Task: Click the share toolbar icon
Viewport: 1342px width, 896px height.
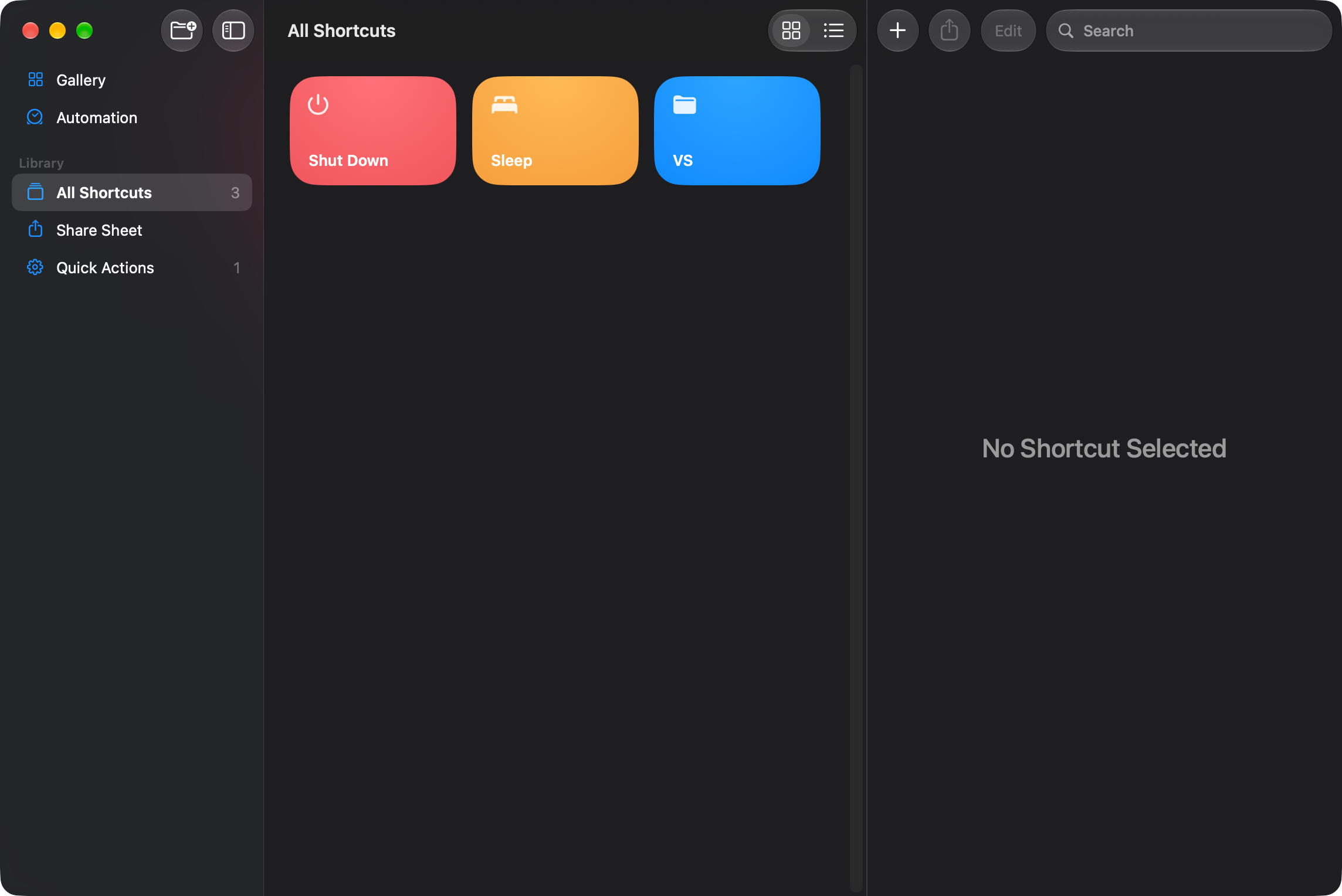Action: tap(949, 30)
